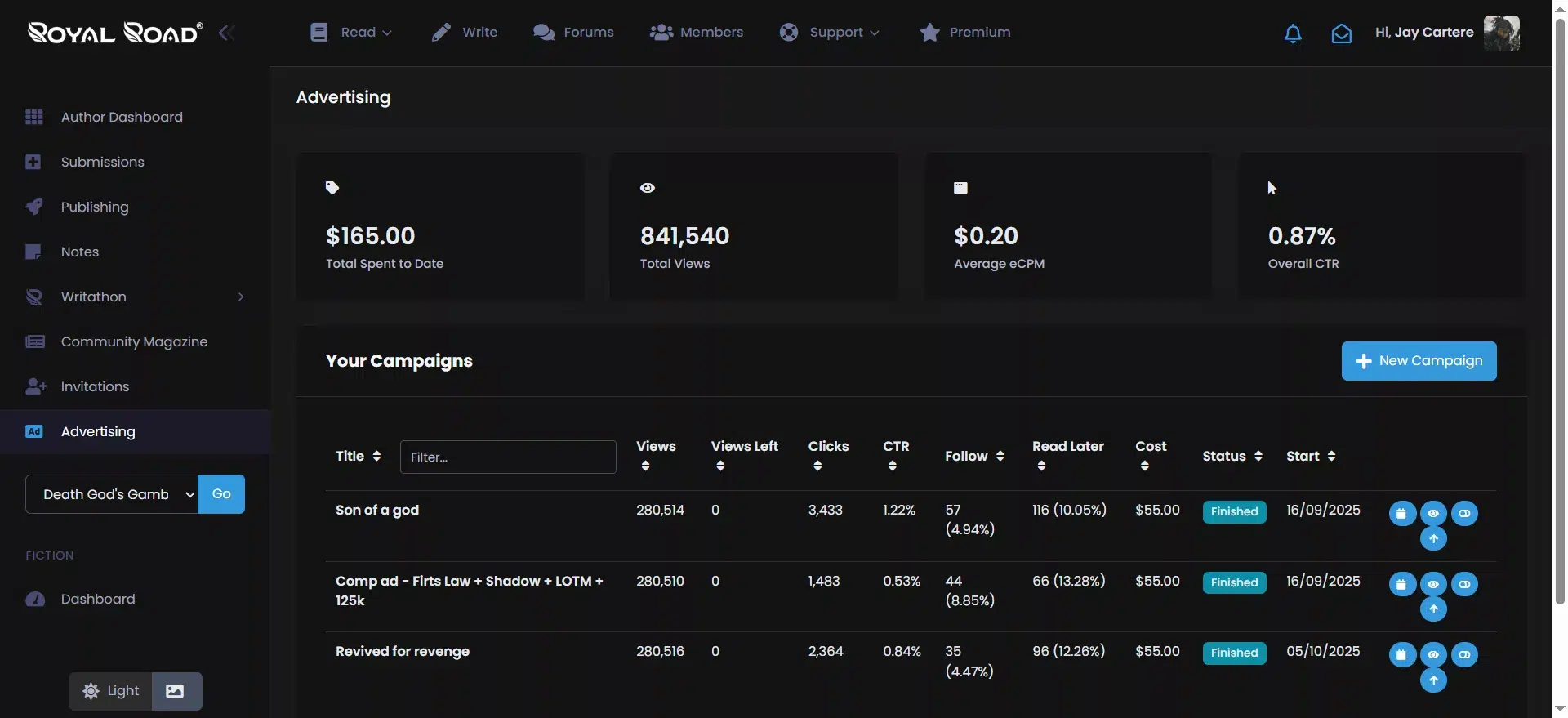
Task: Open user profile avatar
Action: (1501, 33)
